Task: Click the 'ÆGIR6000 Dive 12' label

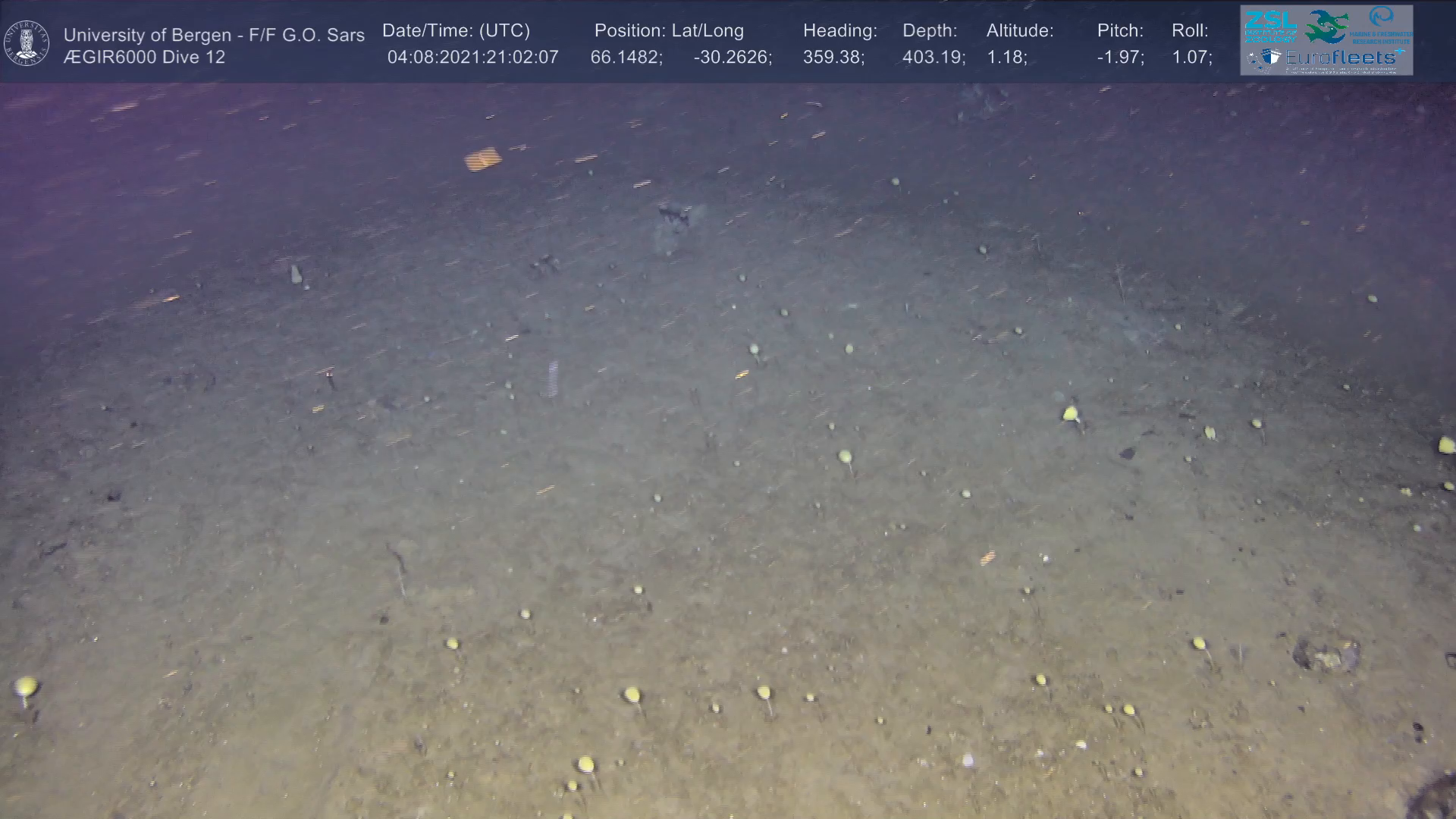Action: (x=144, y=58)
